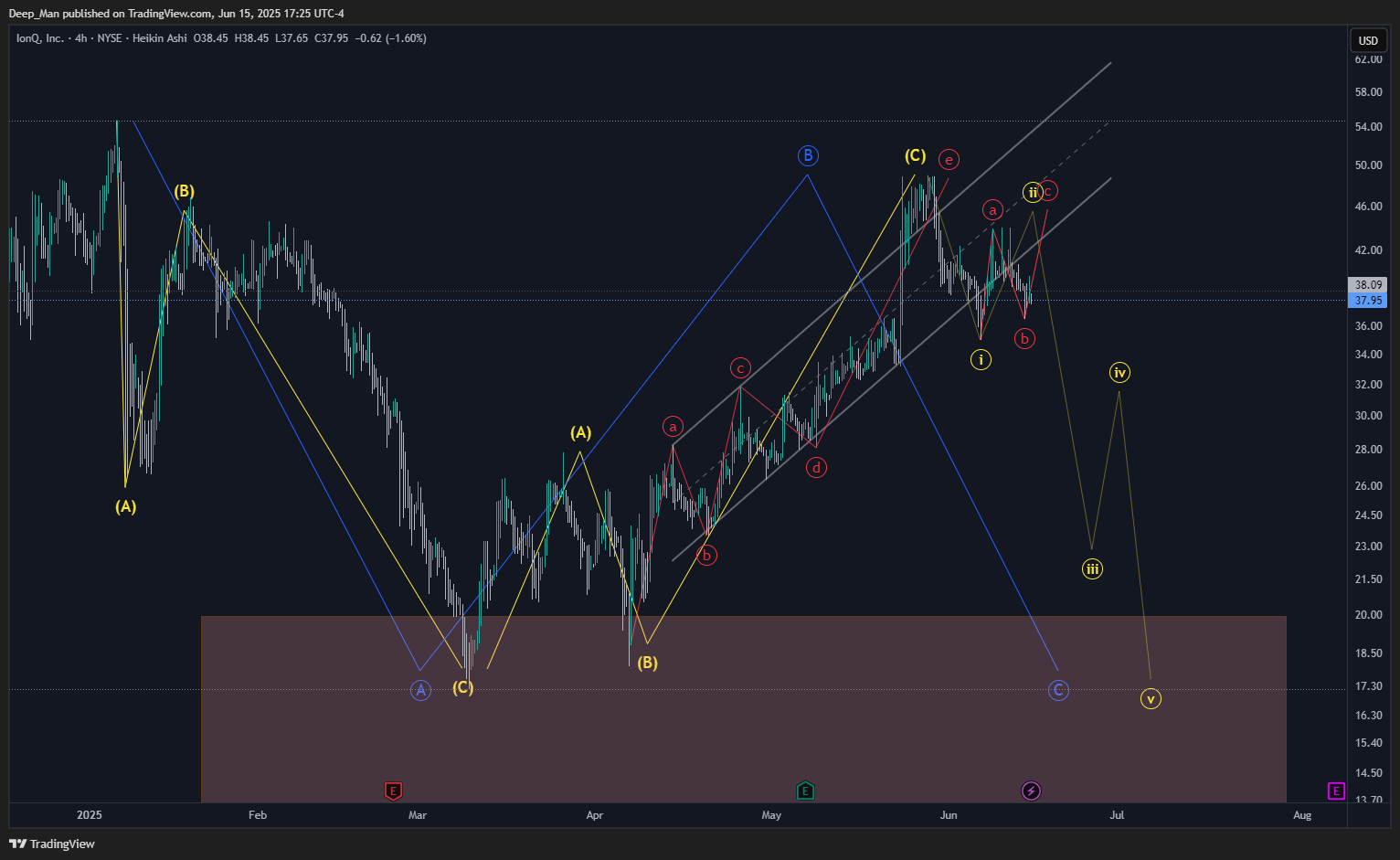Click the Apr label on time axis
1400x860 pixels.
pos(595,815)
